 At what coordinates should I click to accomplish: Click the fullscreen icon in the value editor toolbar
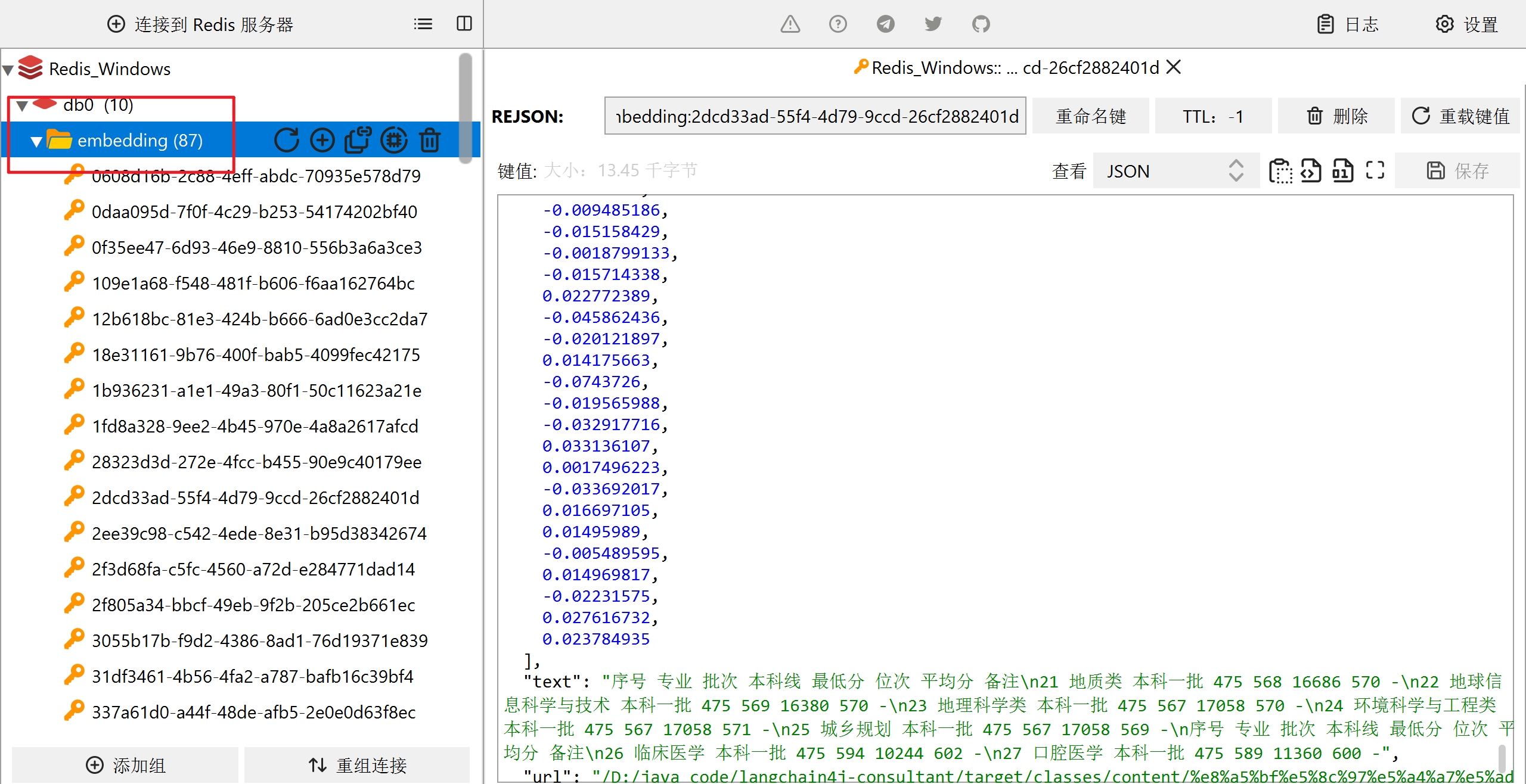coord(1375,170)
